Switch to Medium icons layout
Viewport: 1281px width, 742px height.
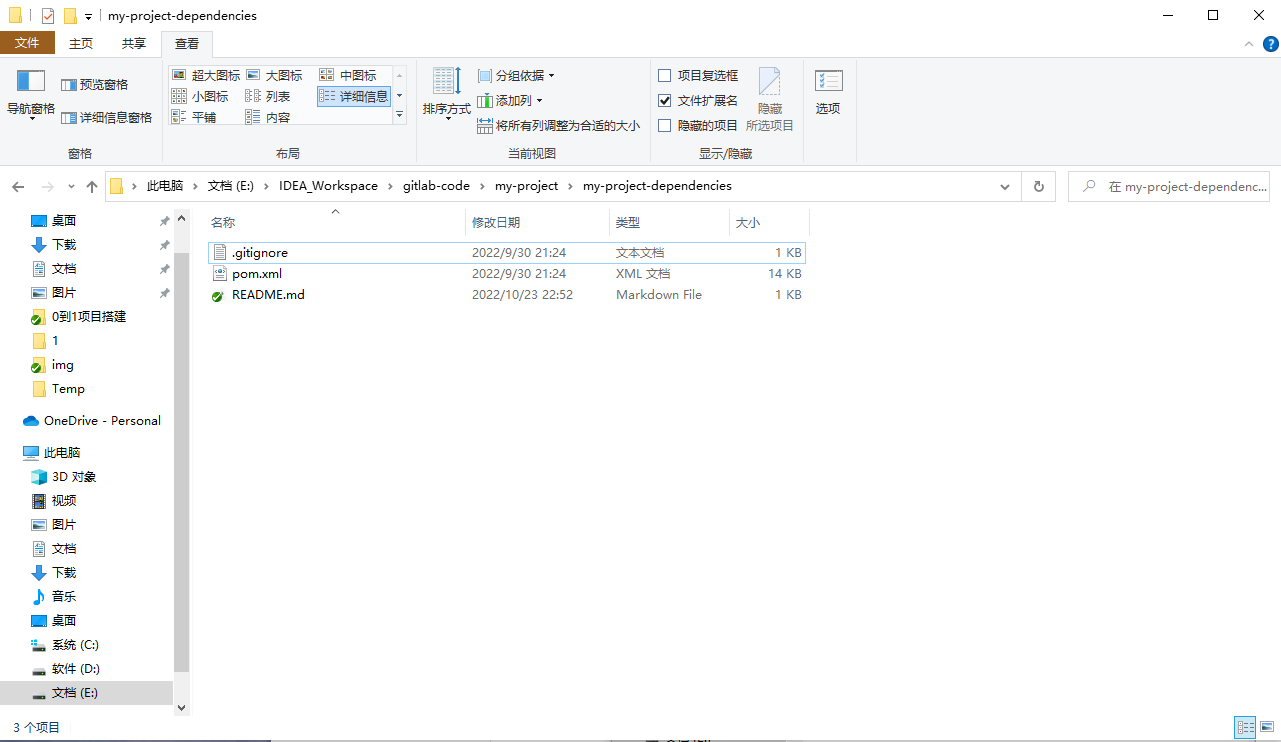(348, 75)
